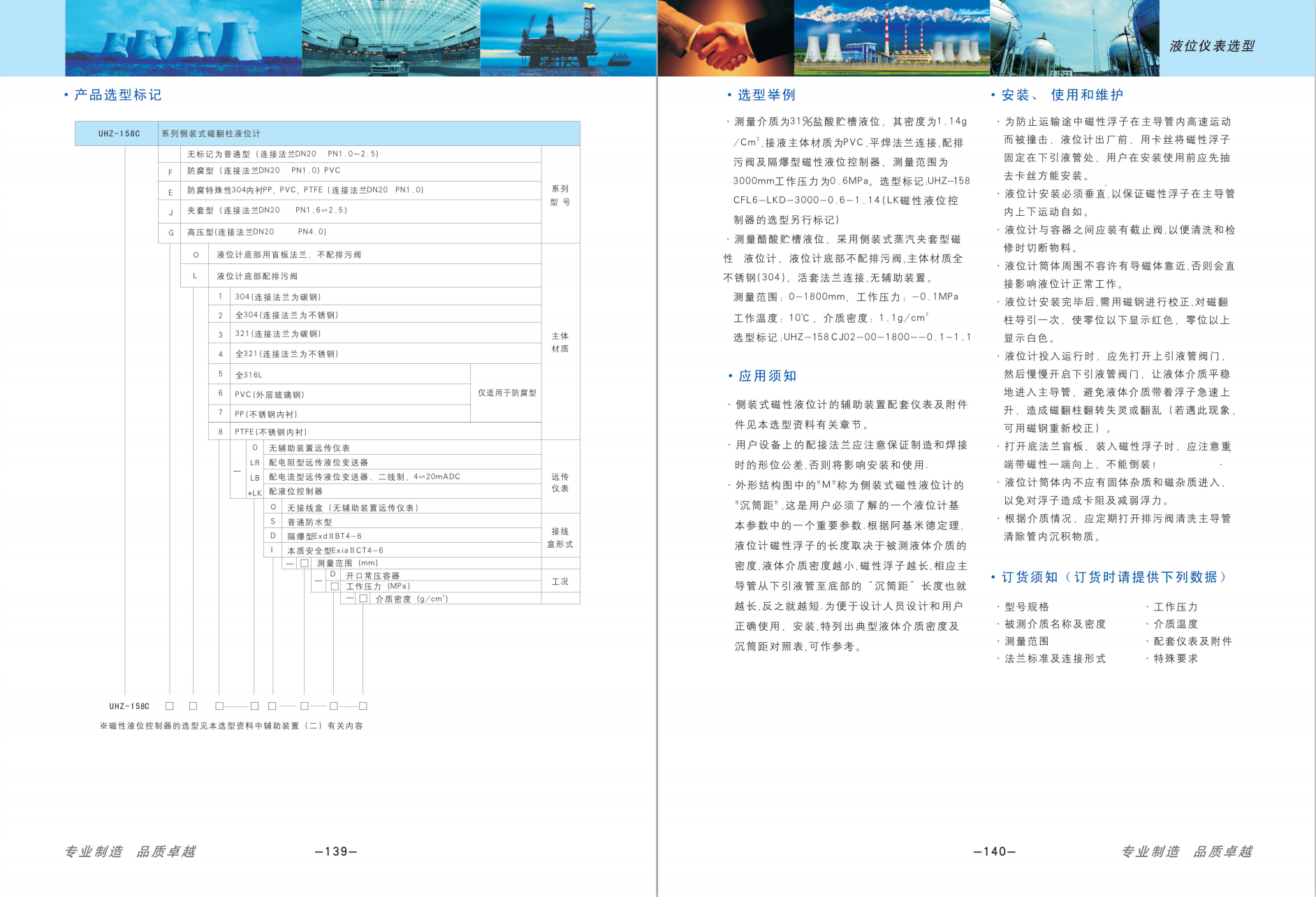This screenshot has height=897, width=1316.
Task: Check the box beside 介质密度 (g/cm³)
Action: [x=363, y=599]
